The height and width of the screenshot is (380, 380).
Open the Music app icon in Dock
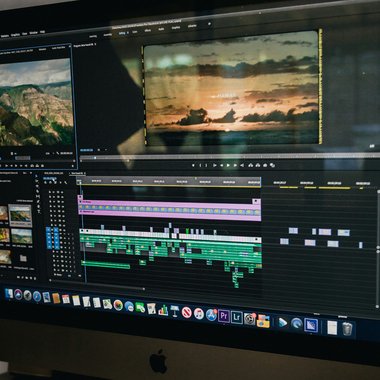click(199, 314)
